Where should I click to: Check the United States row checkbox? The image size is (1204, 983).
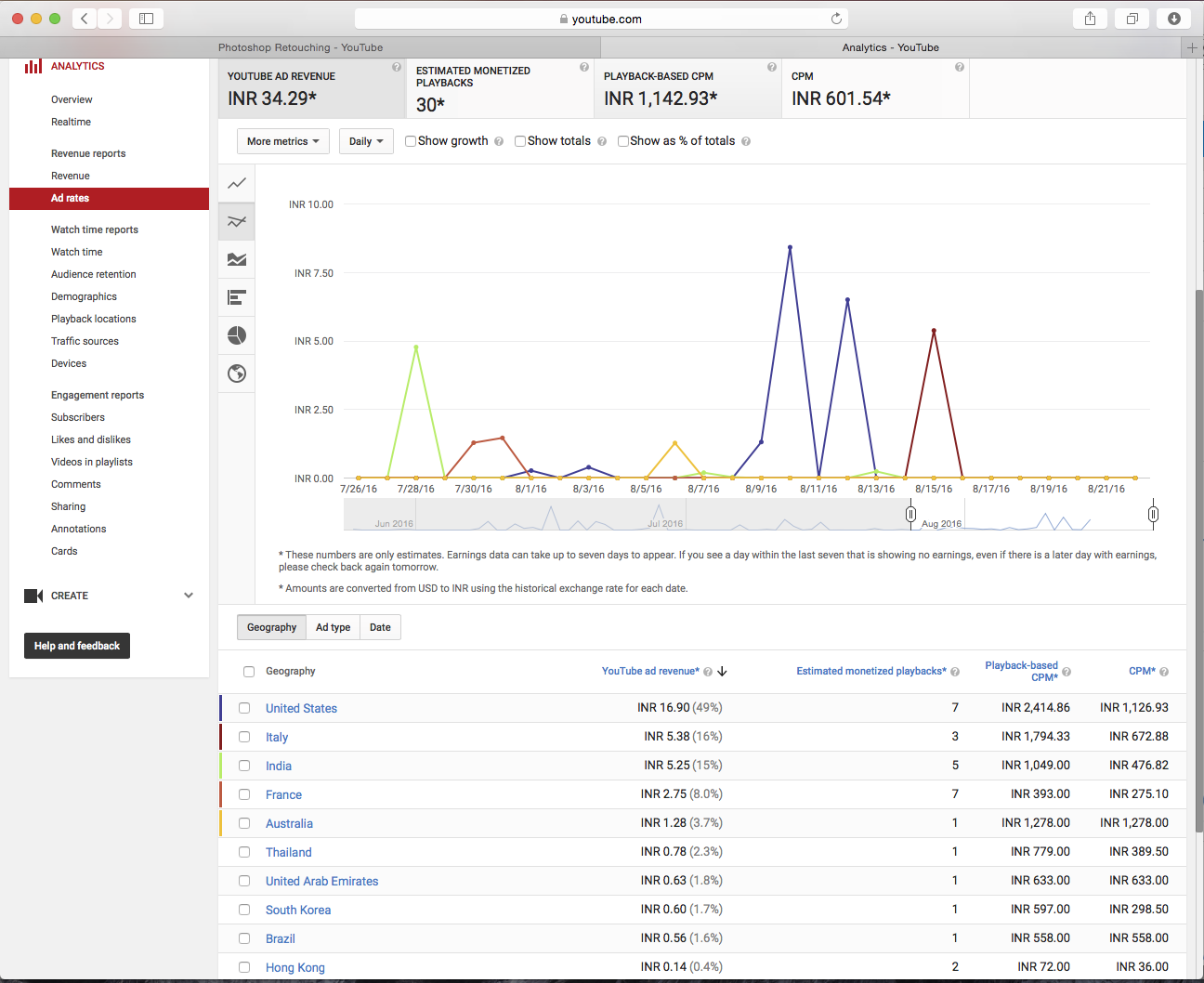(244, 708)
